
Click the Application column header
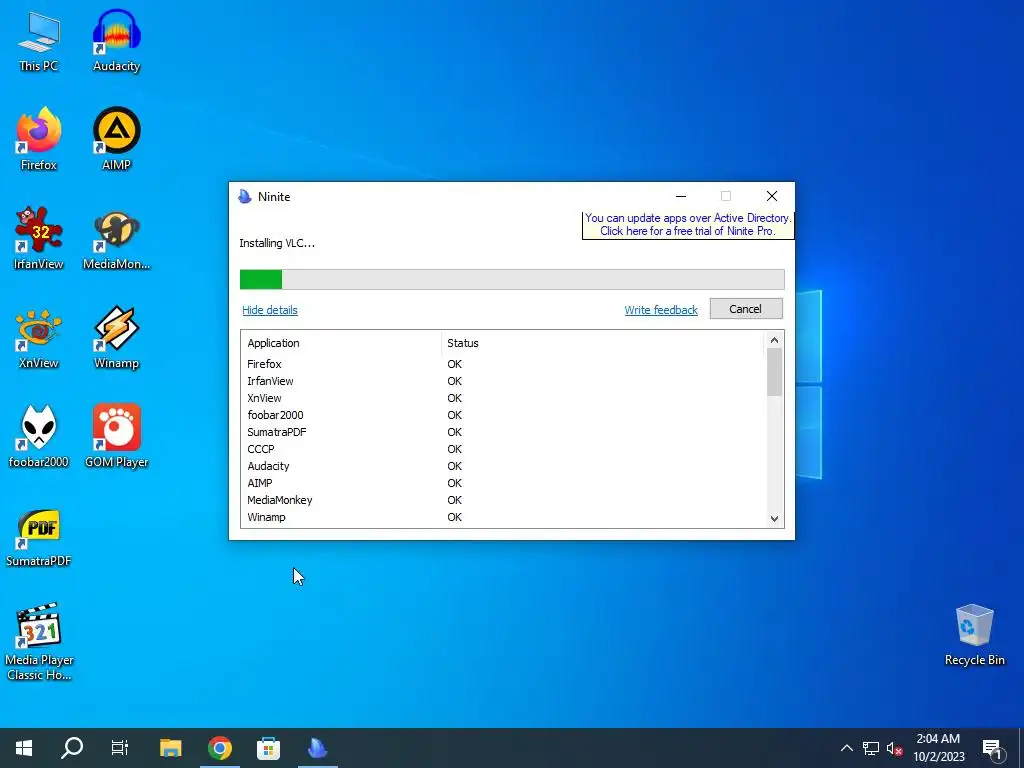[341, 343]
